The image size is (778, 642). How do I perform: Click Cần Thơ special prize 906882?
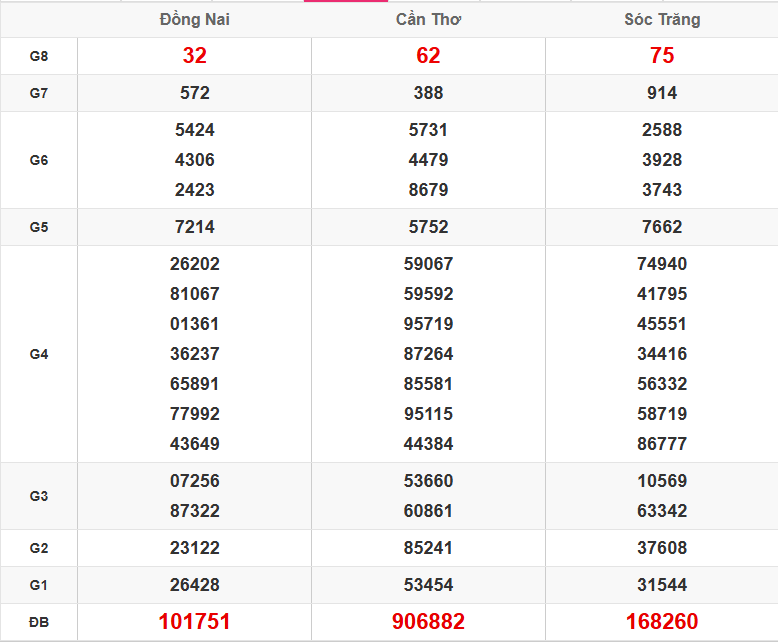(x=428, y=622)
